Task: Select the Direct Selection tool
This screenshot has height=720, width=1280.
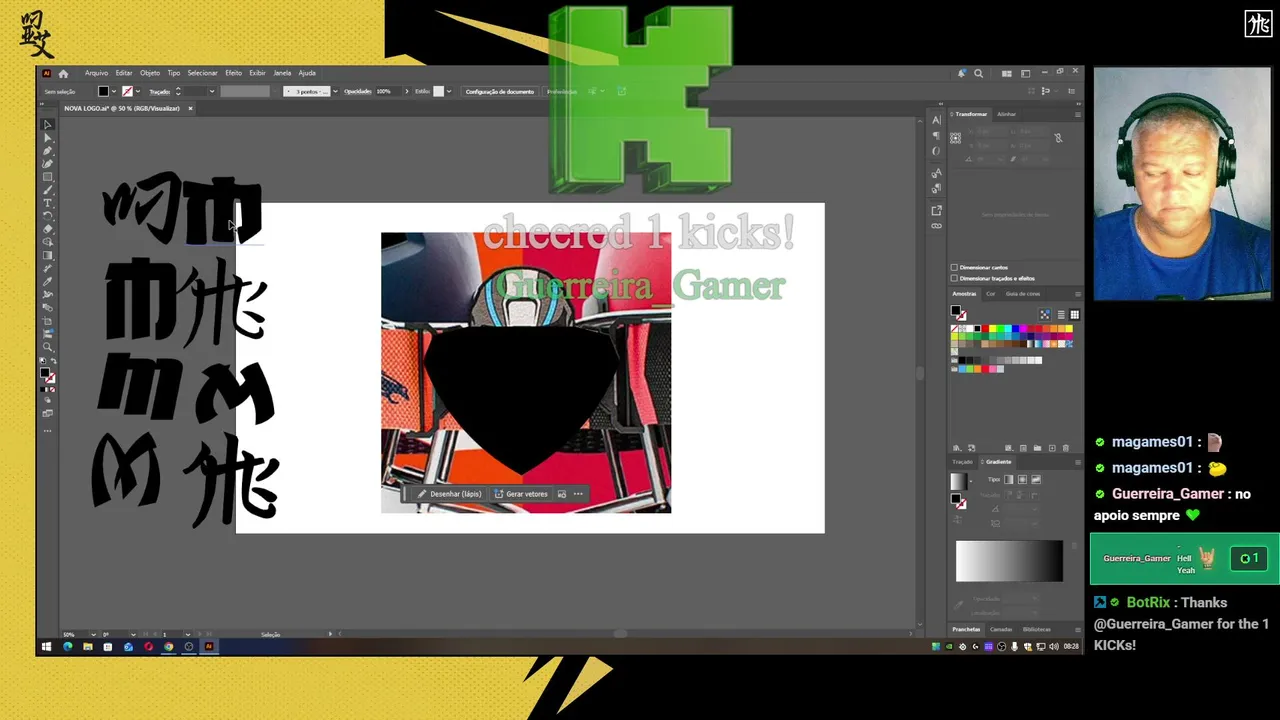Action: pos(47,138)
